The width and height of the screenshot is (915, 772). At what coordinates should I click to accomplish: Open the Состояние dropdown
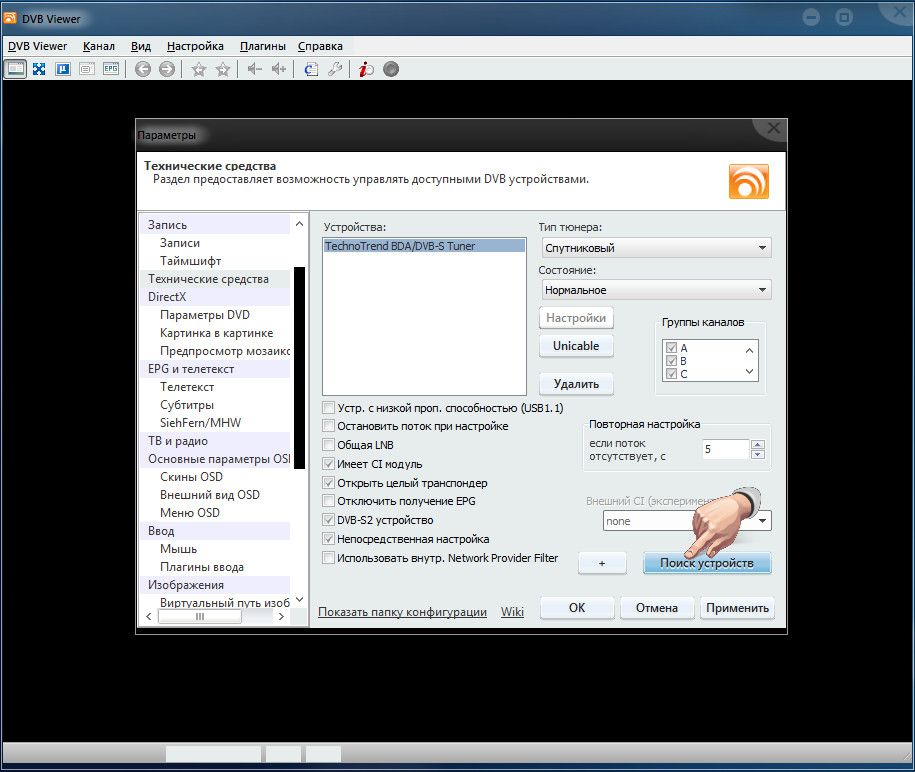pyautogui.click(x=656, y=290)
